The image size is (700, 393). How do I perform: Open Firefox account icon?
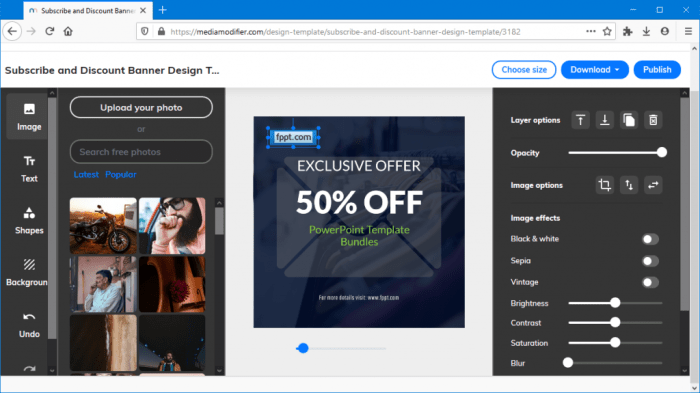coord(665,31)
